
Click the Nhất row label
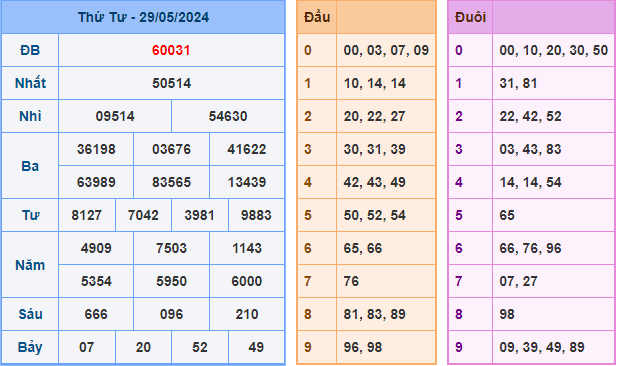[x=30, y=83]
